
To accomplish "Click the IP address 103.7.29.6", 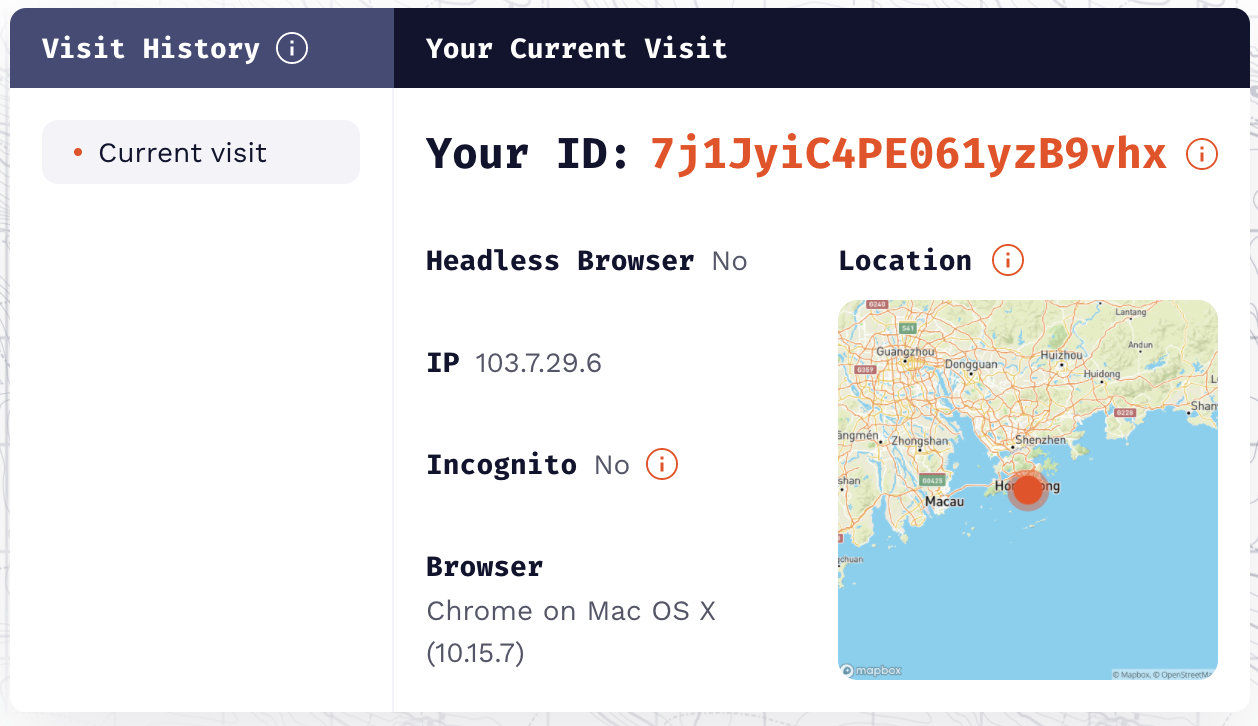I will 538,362.
